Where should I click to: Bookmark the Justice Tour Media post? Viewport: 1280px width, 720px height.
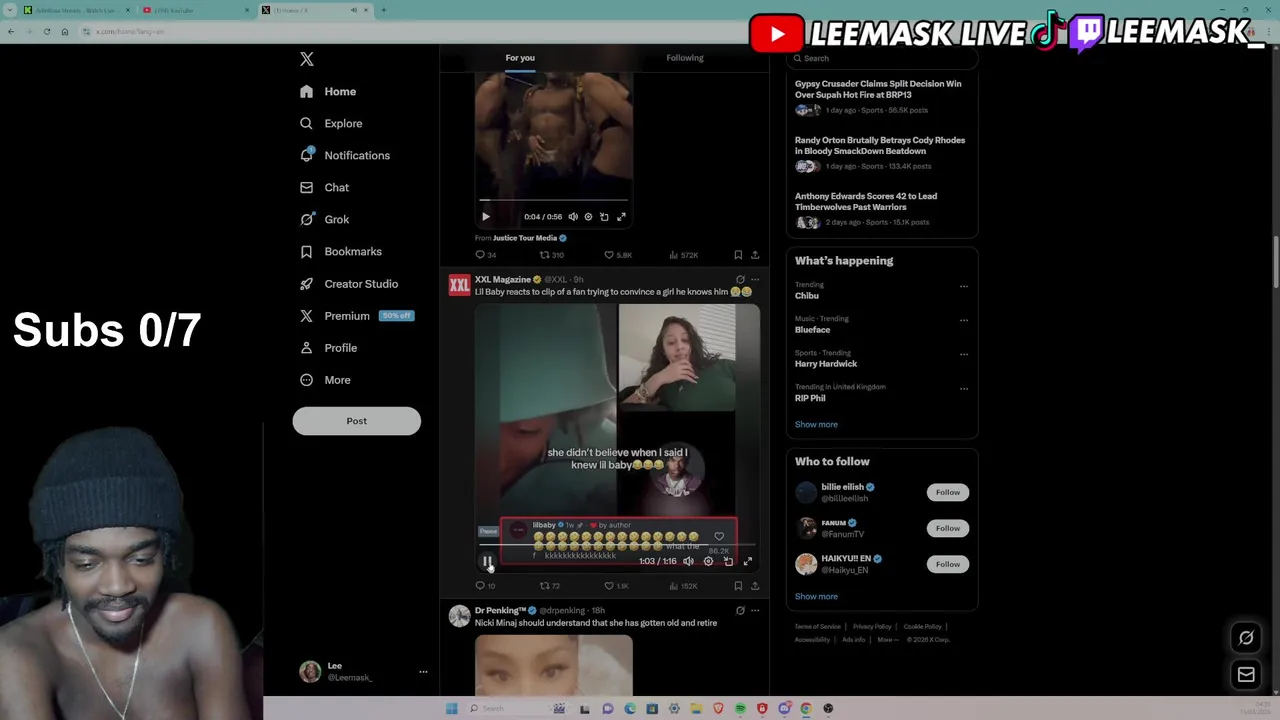(x=738, y=255)
